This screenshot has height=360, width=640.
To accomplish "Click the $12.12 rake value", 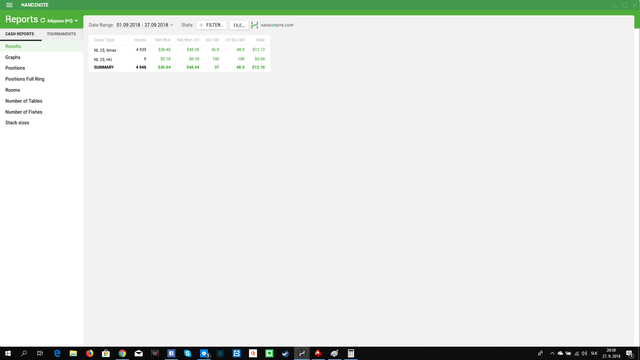I will [x=258, y=50].
